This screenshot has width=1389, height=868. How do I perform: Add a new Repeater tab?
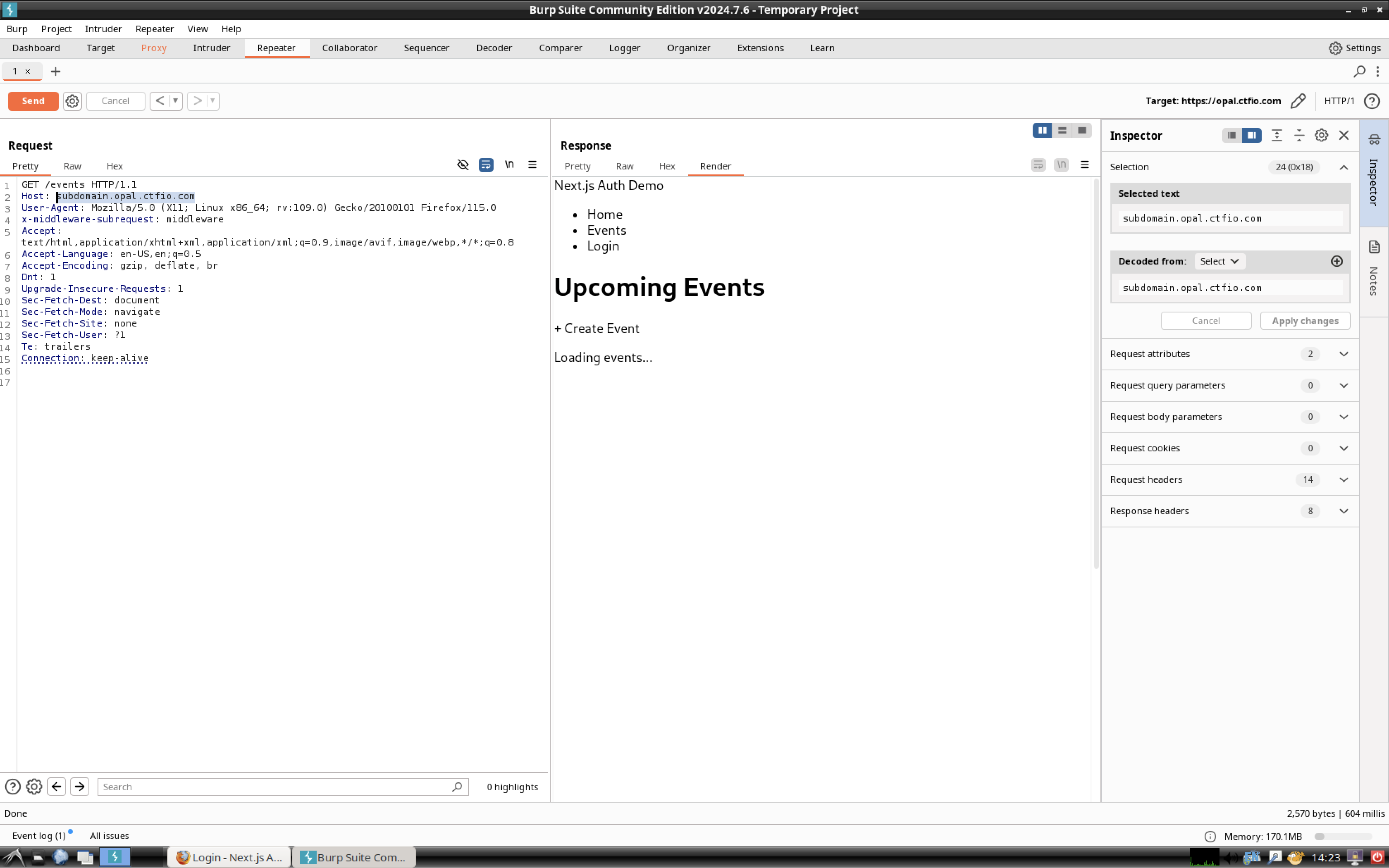56,71
